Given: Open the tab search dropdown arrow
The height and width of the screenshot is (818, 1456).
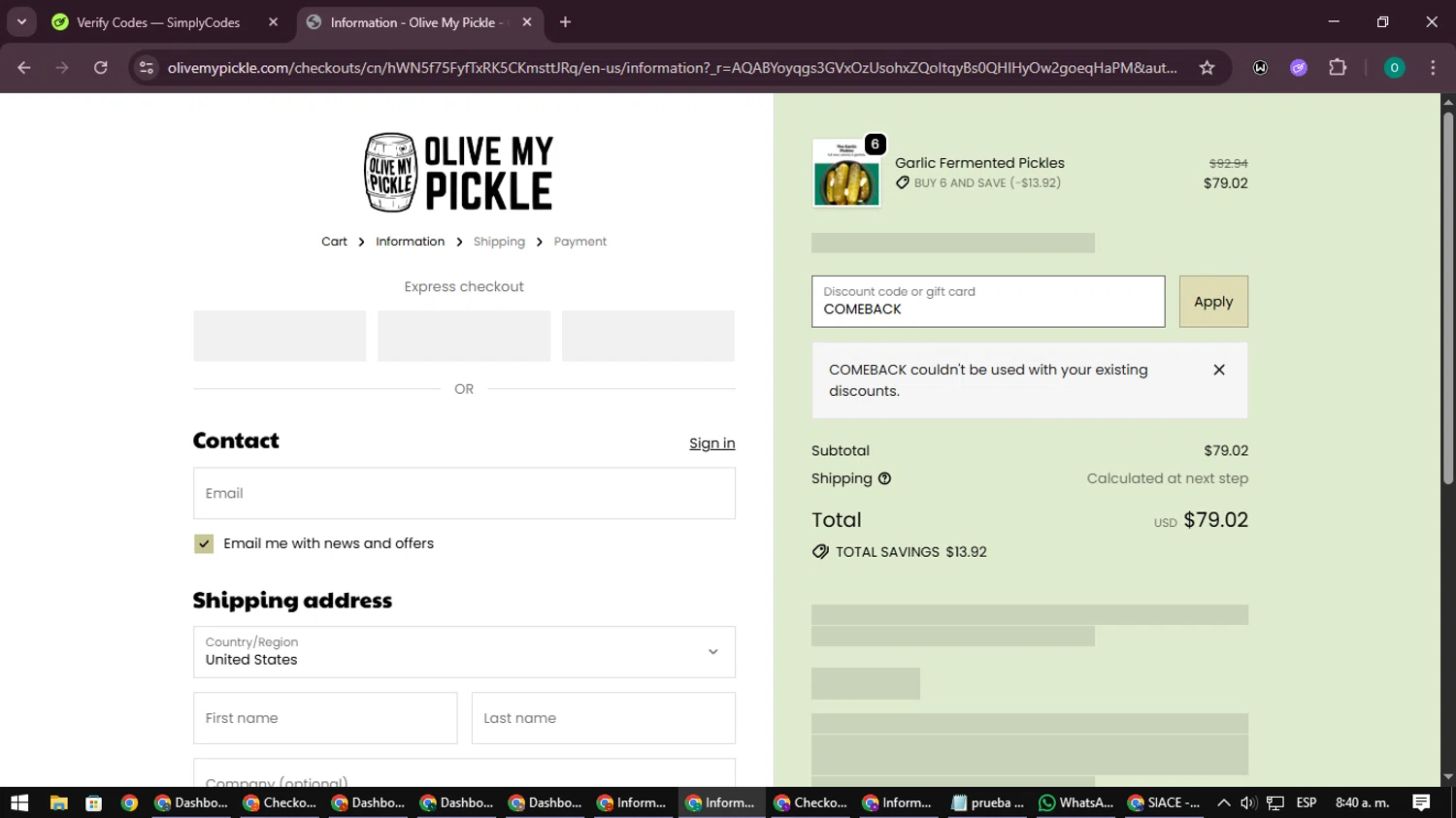Looking at the screenshot, I should point(21,22).
